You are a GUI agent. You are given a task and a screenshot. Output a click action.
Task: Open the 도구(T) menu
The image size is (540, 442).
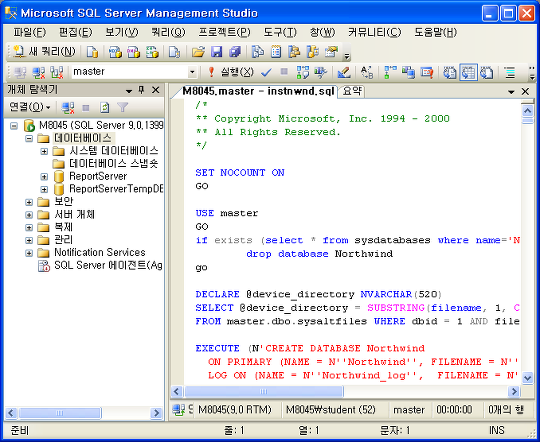280,32
